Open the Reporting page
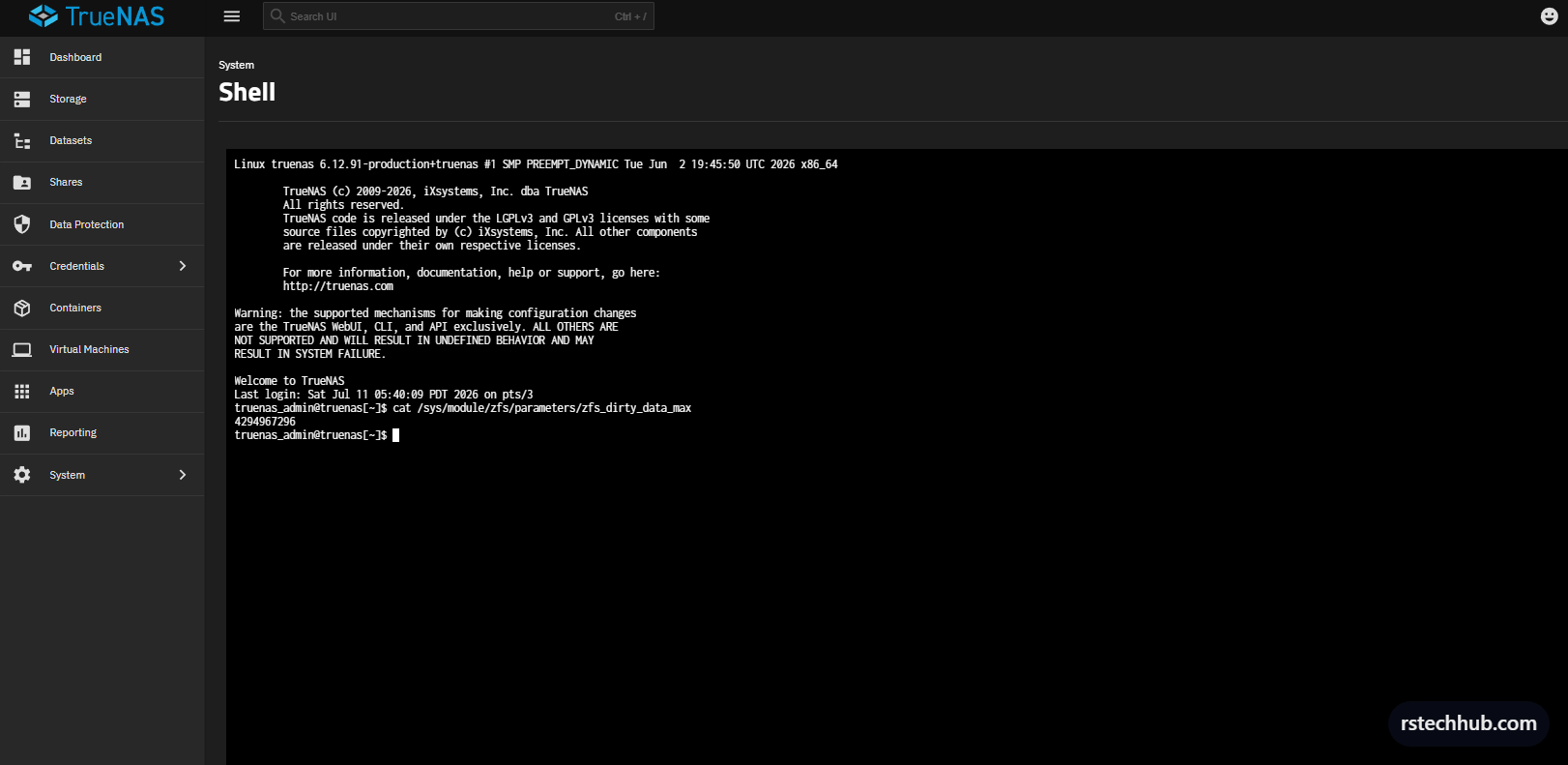This screenshot has width=1568, height=765. (102, 433)
